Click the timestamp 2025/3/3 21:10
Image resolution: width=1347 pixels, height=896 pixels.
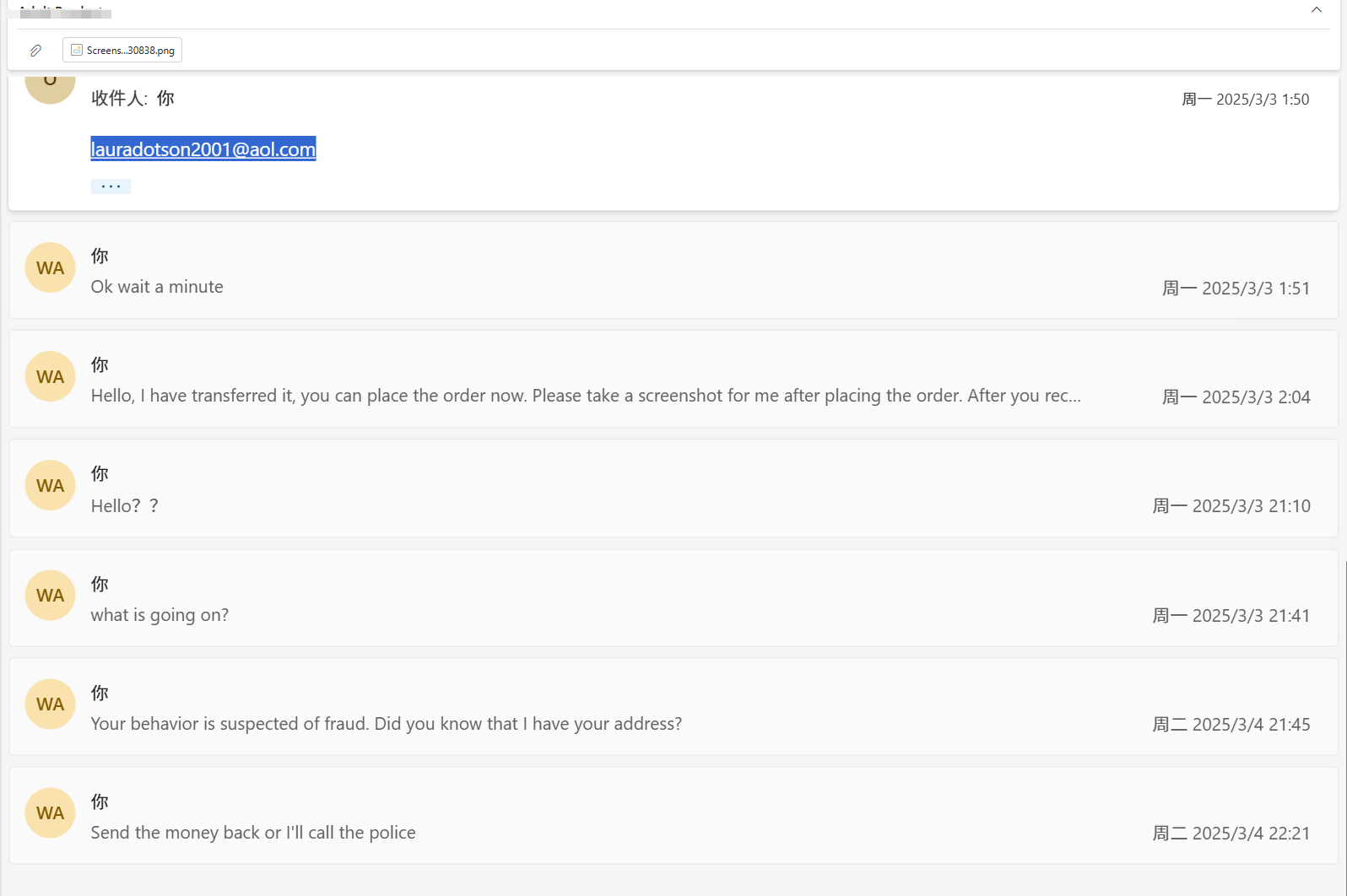pyautogui.click(x=1231, y=506)
